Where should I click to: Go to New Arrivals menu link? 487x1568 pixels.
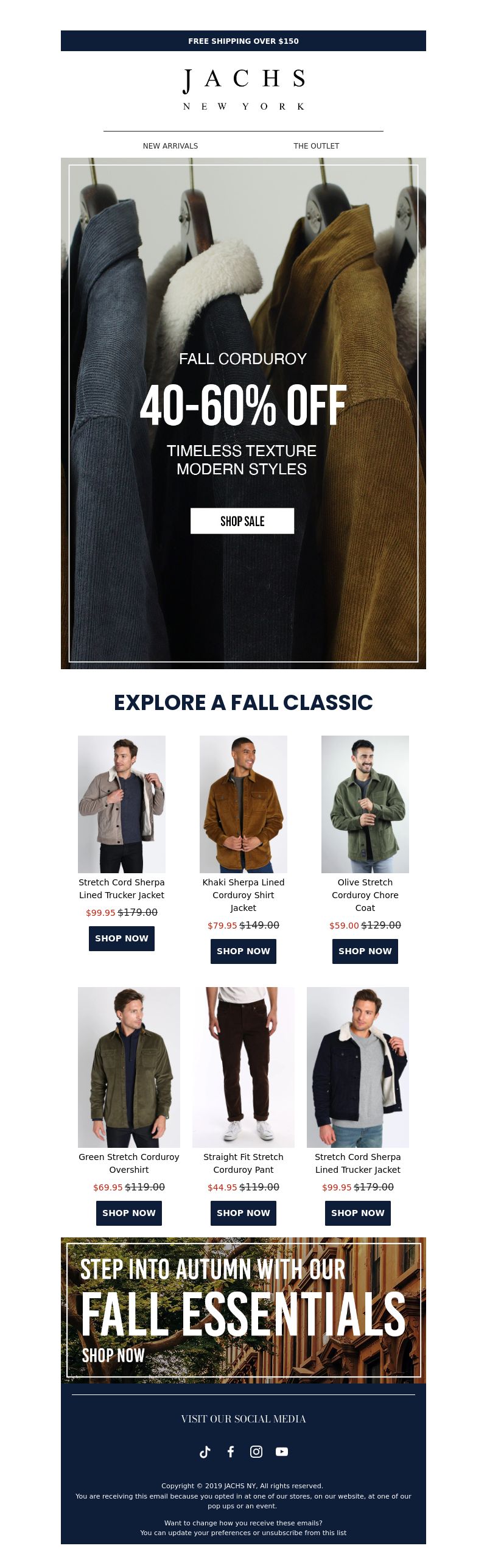click(170, 146)
